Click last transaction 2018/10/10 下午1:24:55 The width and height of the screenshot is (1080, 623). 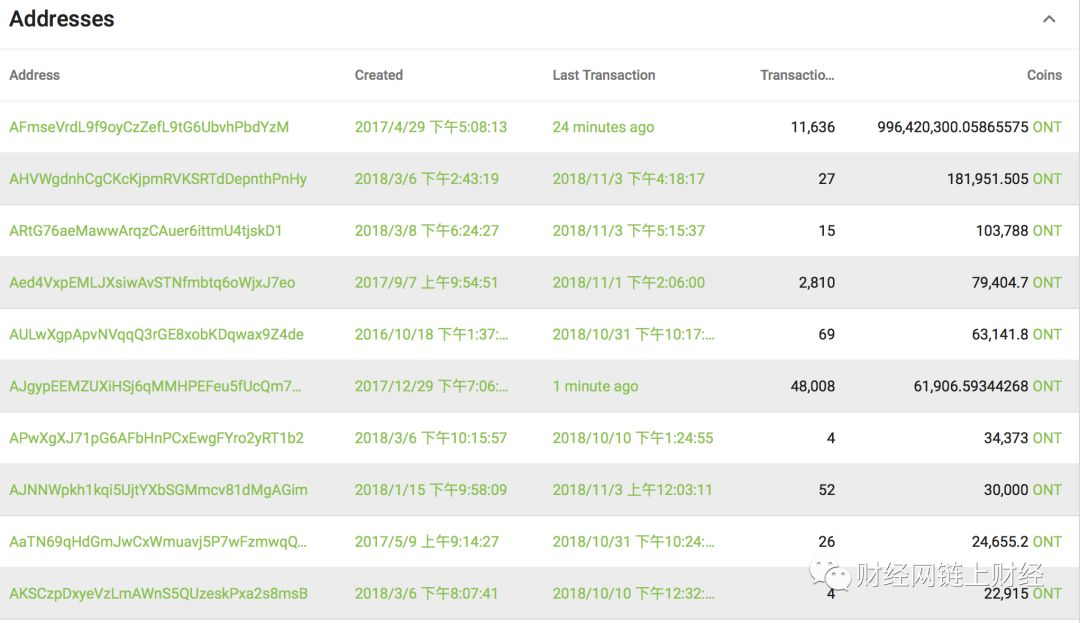pos(633,438)
